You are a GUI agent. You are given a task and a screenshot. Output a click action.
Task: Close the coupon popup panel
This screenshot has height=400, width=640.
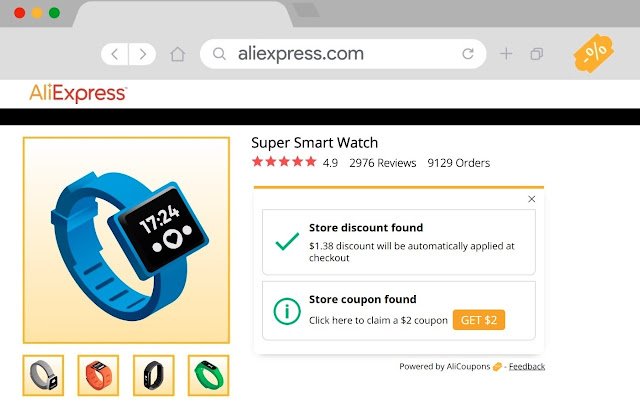coord(531,199)
